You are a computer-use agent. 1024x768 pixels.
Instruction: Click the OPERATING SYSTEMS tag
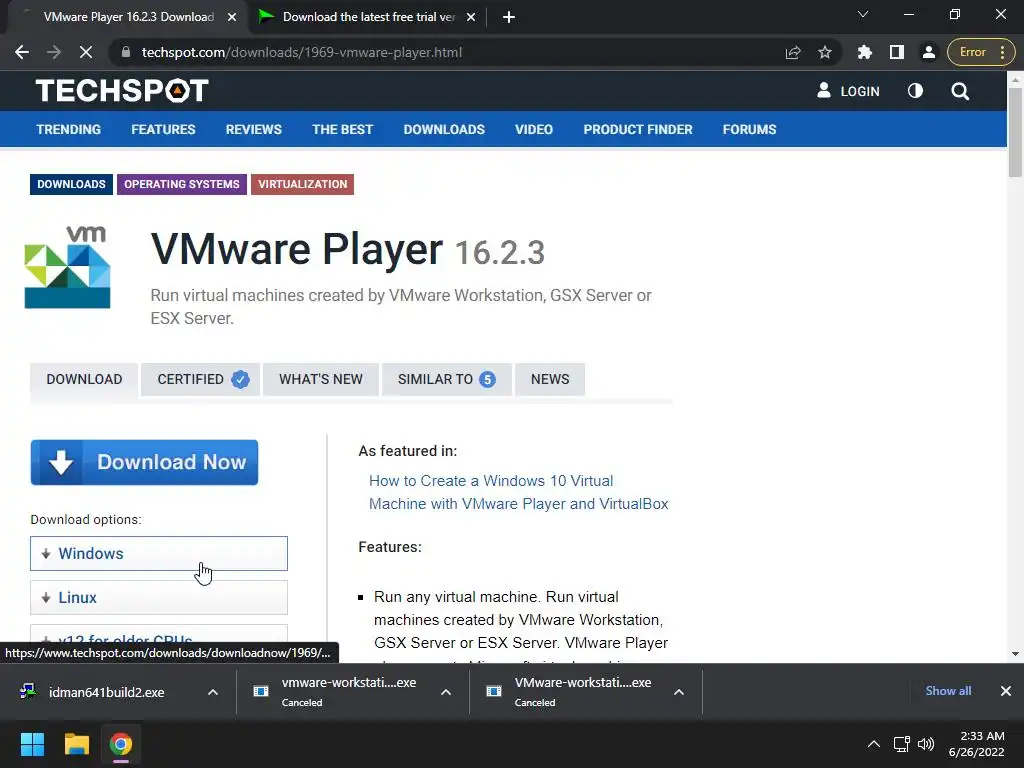(x=182, y=184)
